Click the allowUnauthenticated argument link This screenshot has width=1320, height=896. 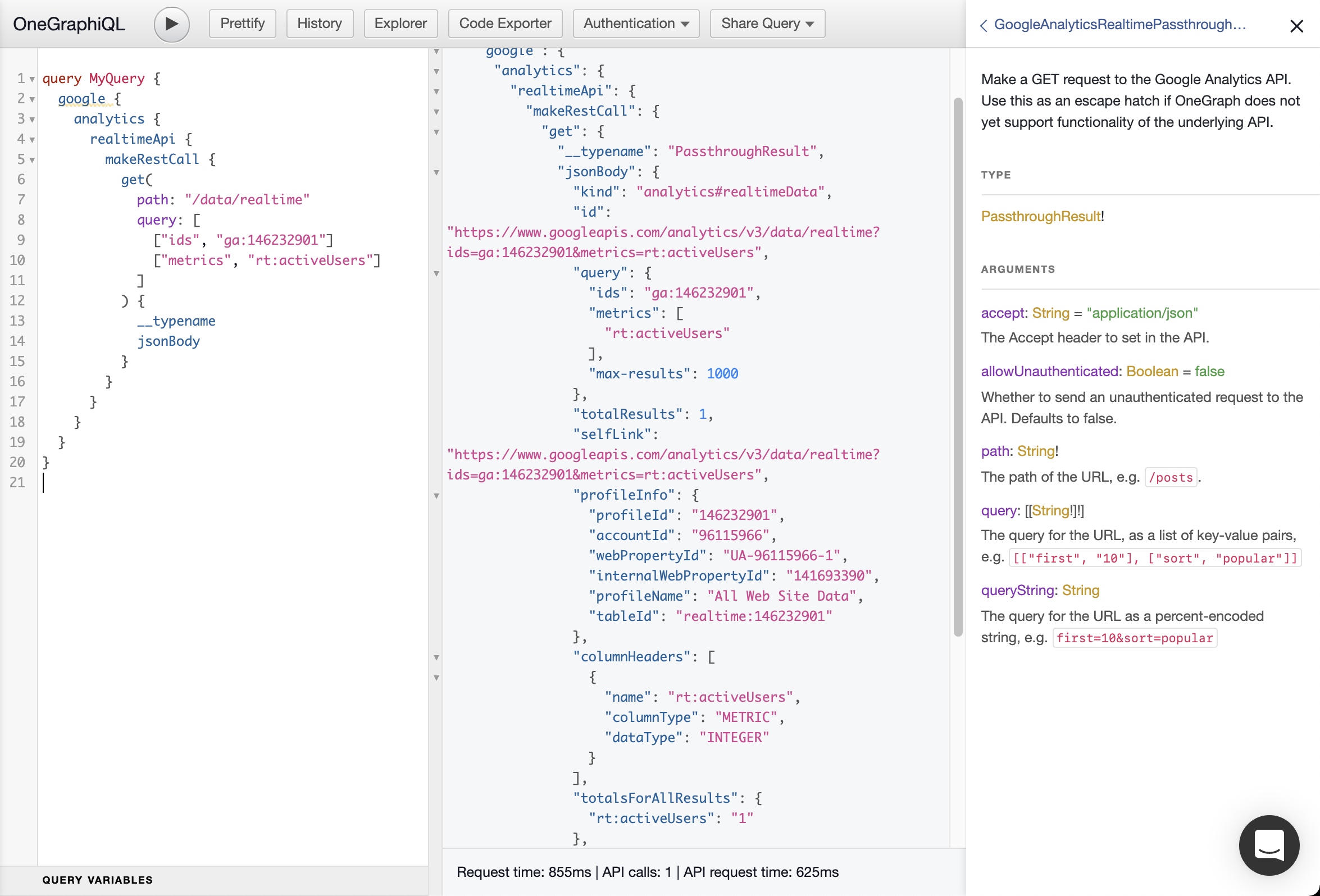click(x=1050, y=371)
